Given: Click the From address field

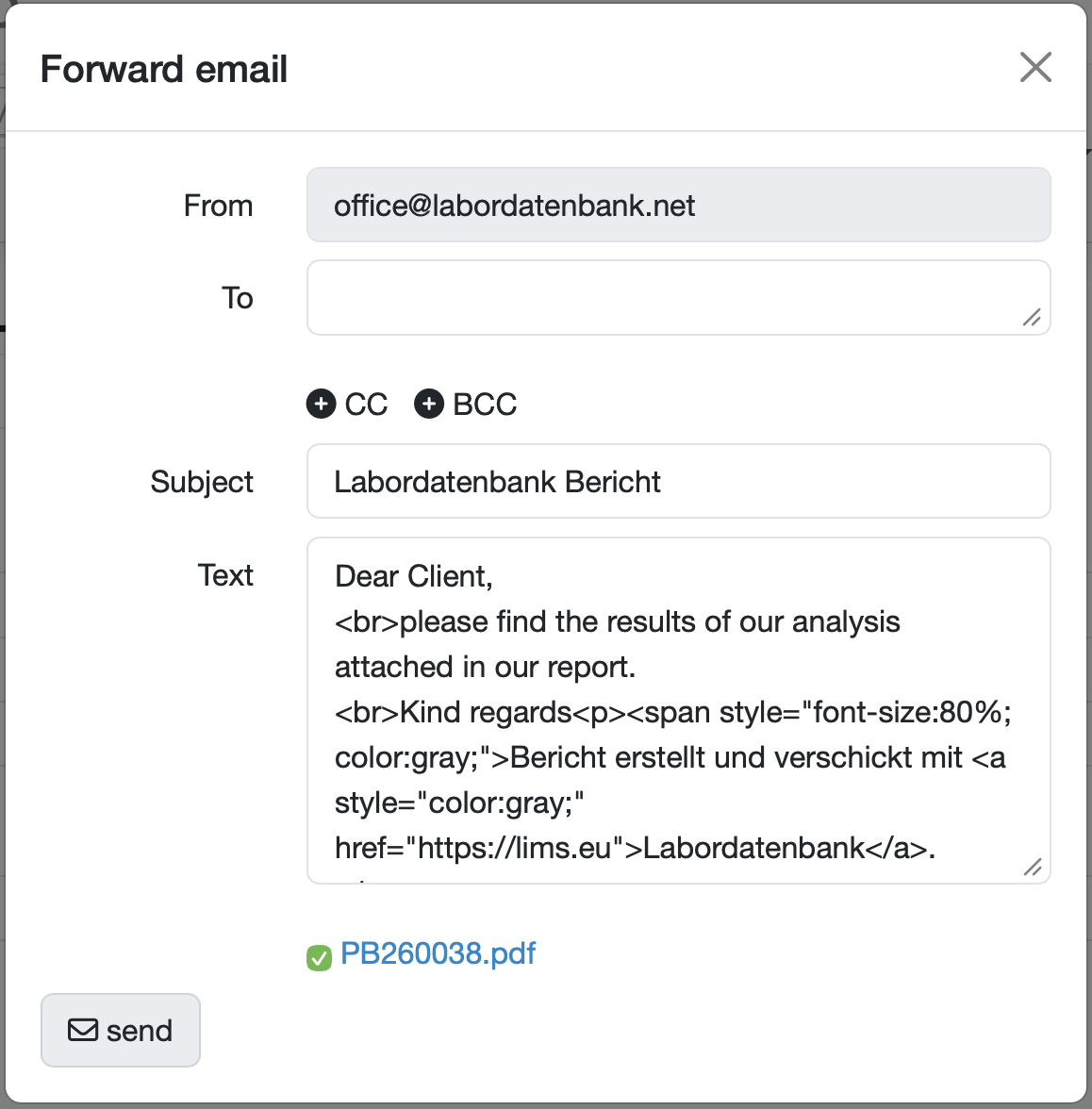Looking at the screenshot, I should click(x=678, y=206).
